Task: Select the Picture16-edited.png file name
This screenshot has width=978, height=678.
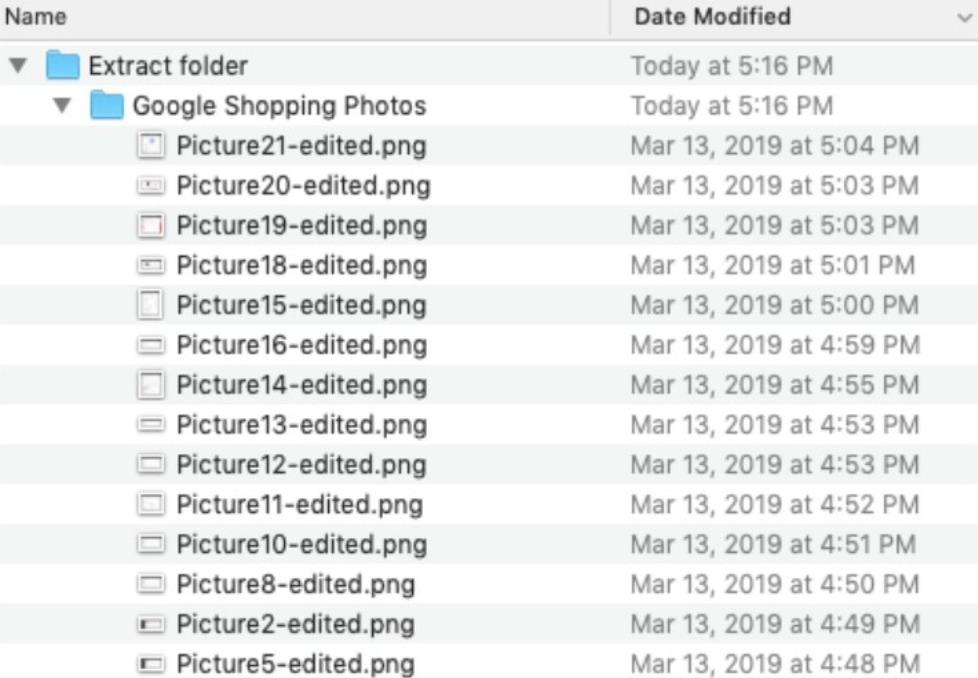Action: pos(301,345)
